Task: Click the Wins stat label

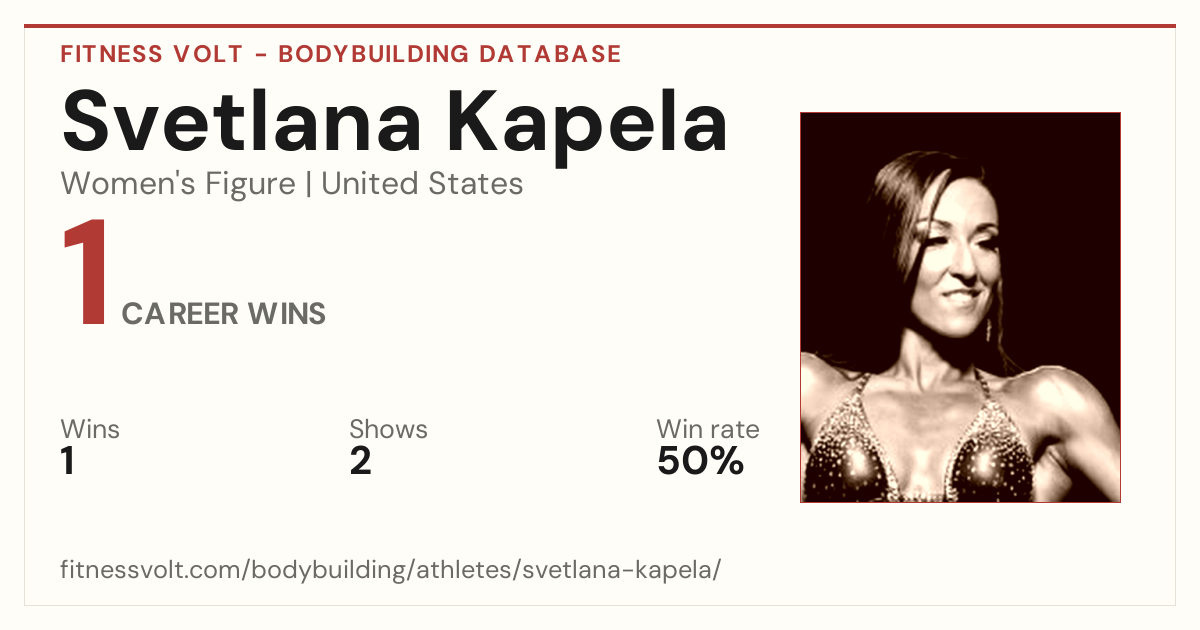Action: click(90, 430)
